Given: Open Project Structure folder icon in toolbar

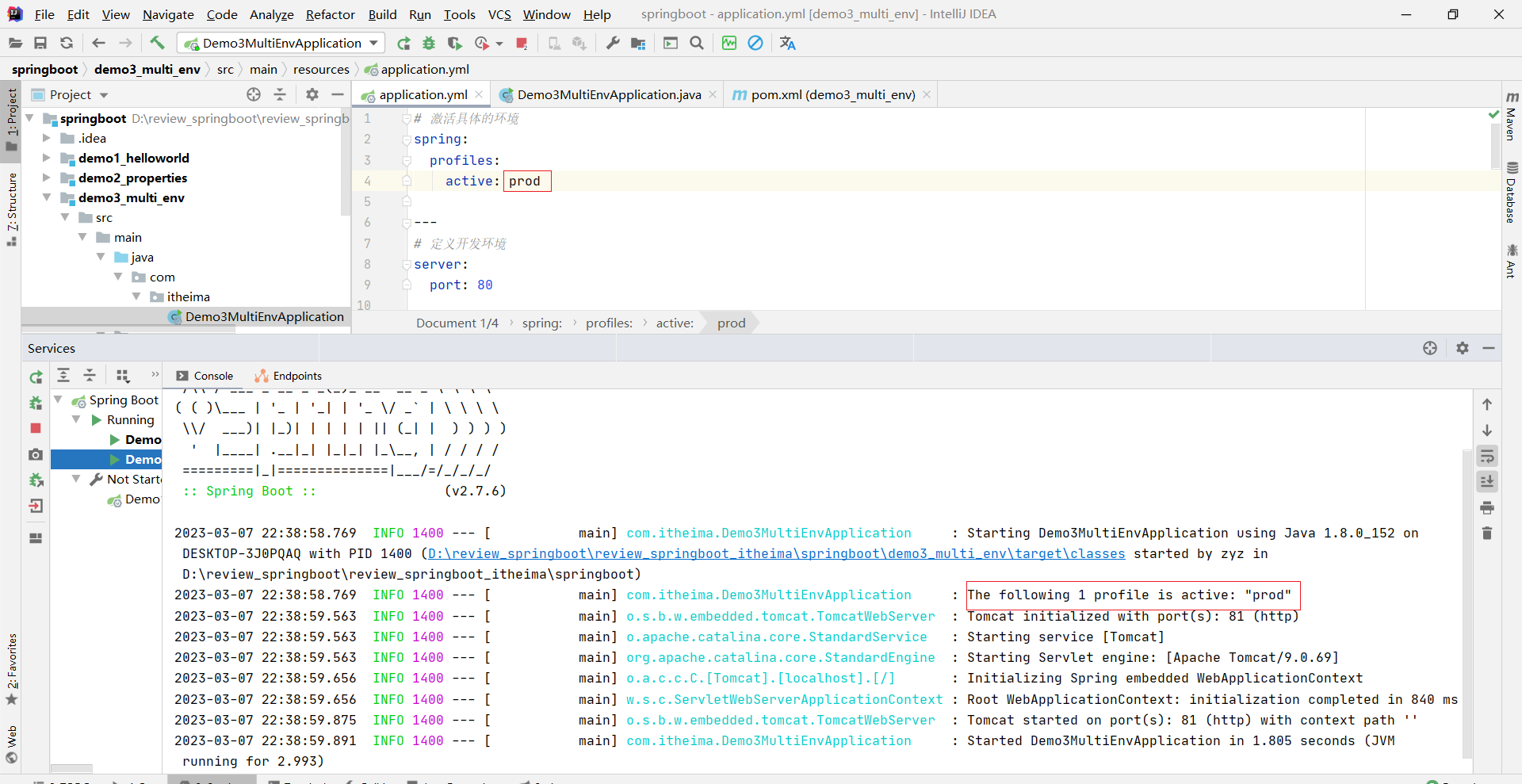Looking at the screenshot, I should [638, 43].
